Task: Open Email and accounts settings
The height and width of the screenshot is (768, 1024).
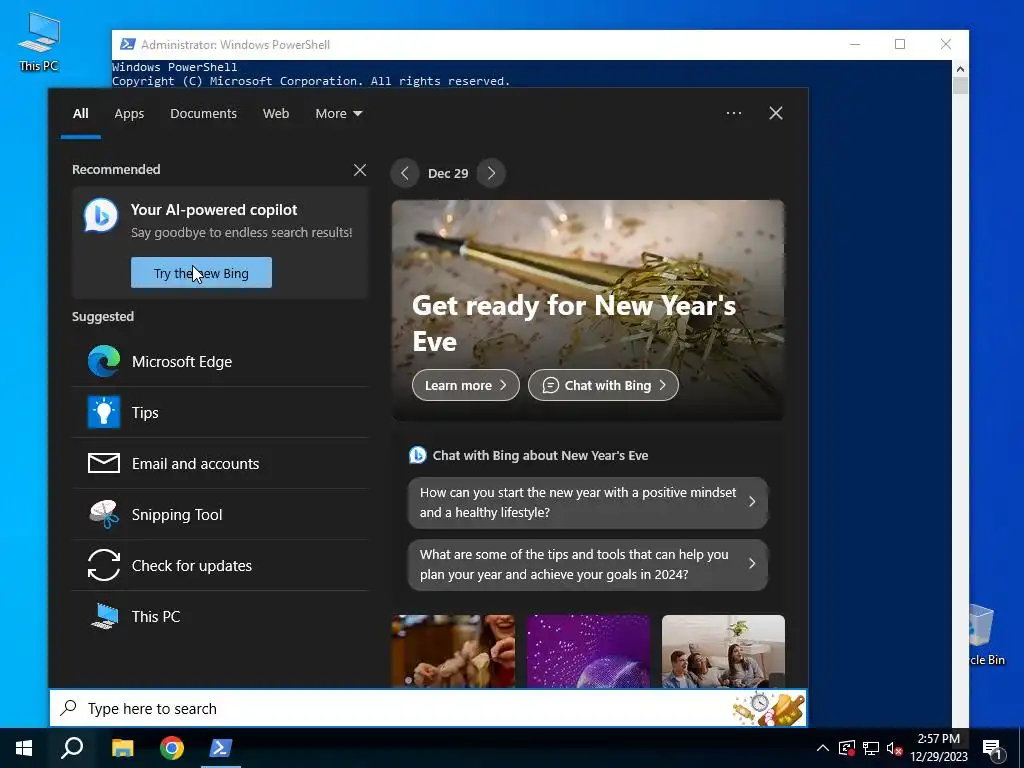Action: coord(221,463)
